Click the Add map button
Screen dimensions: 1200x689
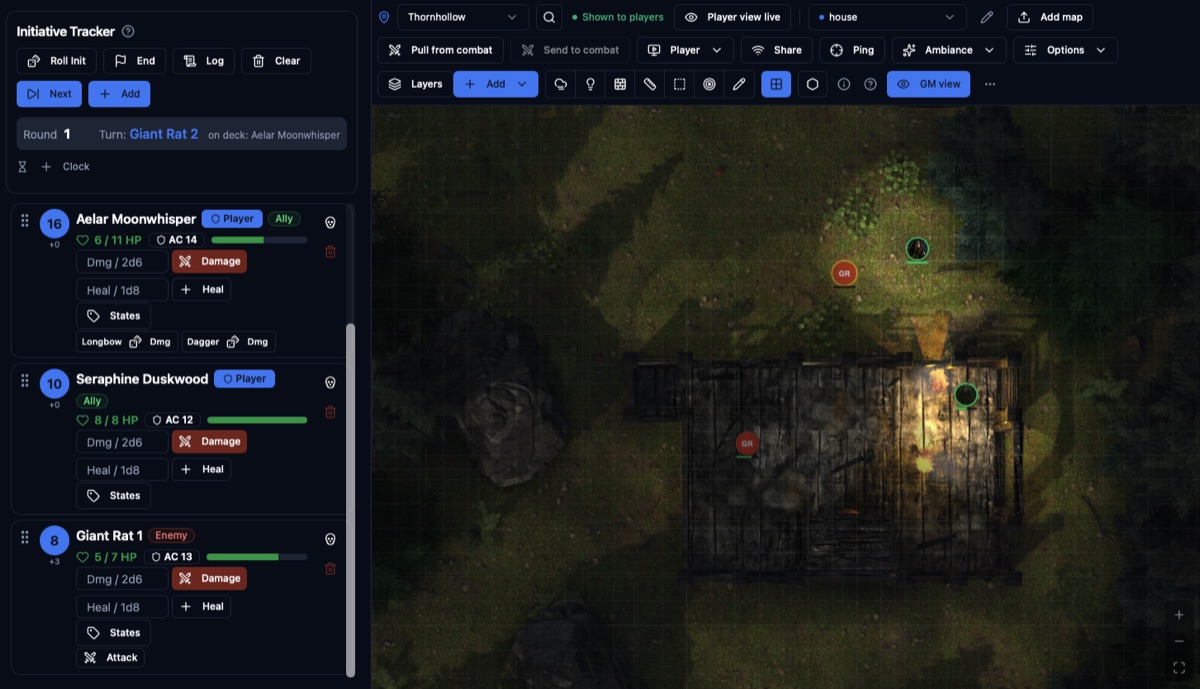coord(1050,17)
